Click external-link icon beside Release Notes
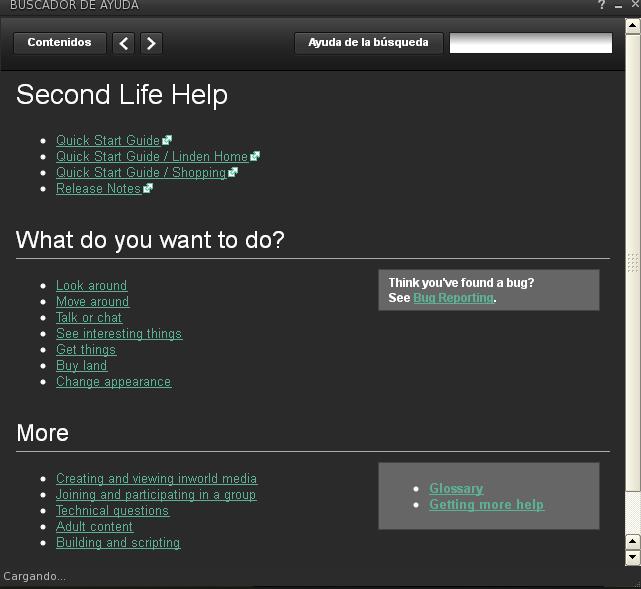 (x=148, y=188)
